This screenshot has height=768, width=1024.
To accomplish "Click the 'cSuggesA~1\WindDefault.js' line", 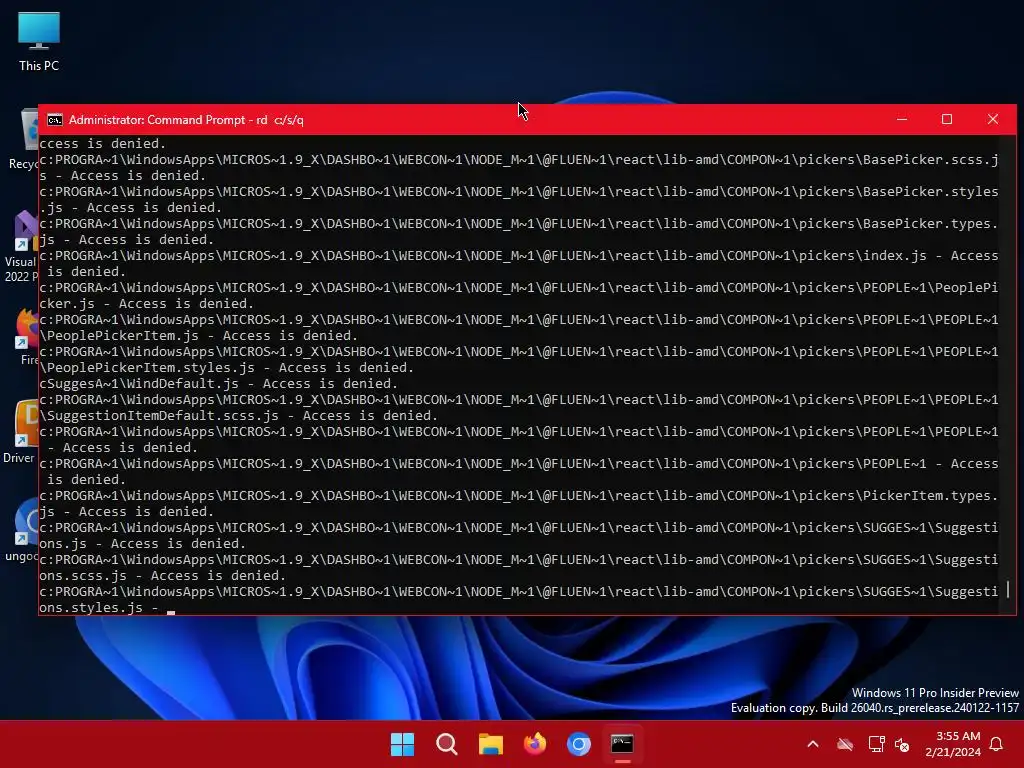I will (219, 384).
